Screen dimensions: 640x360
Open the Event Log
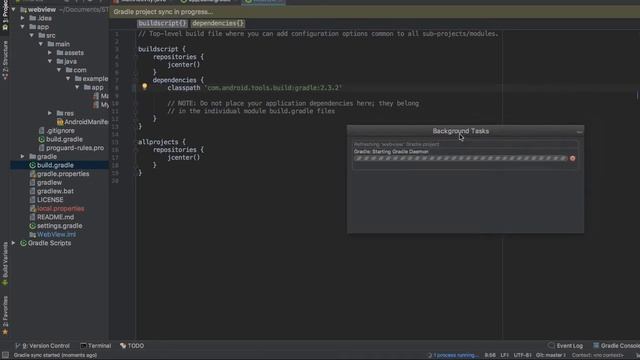(565, 346)
